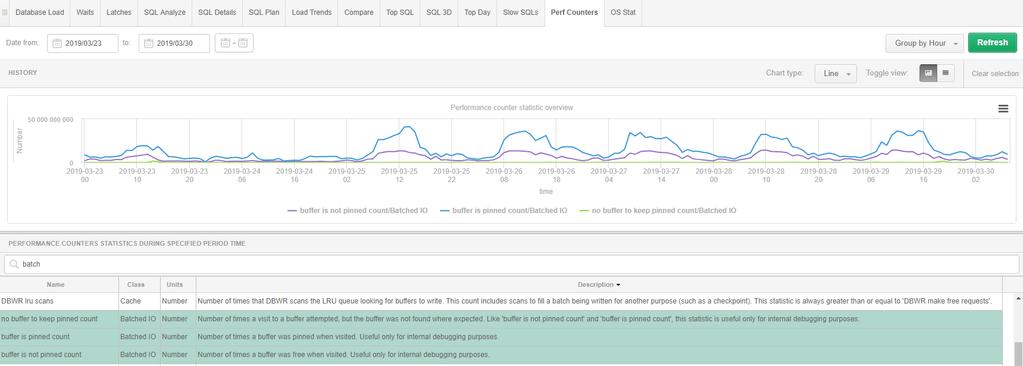This screenshot has width=1023, height=366.
Task: Click the Description column sort arrow
Action: point(618,285)
